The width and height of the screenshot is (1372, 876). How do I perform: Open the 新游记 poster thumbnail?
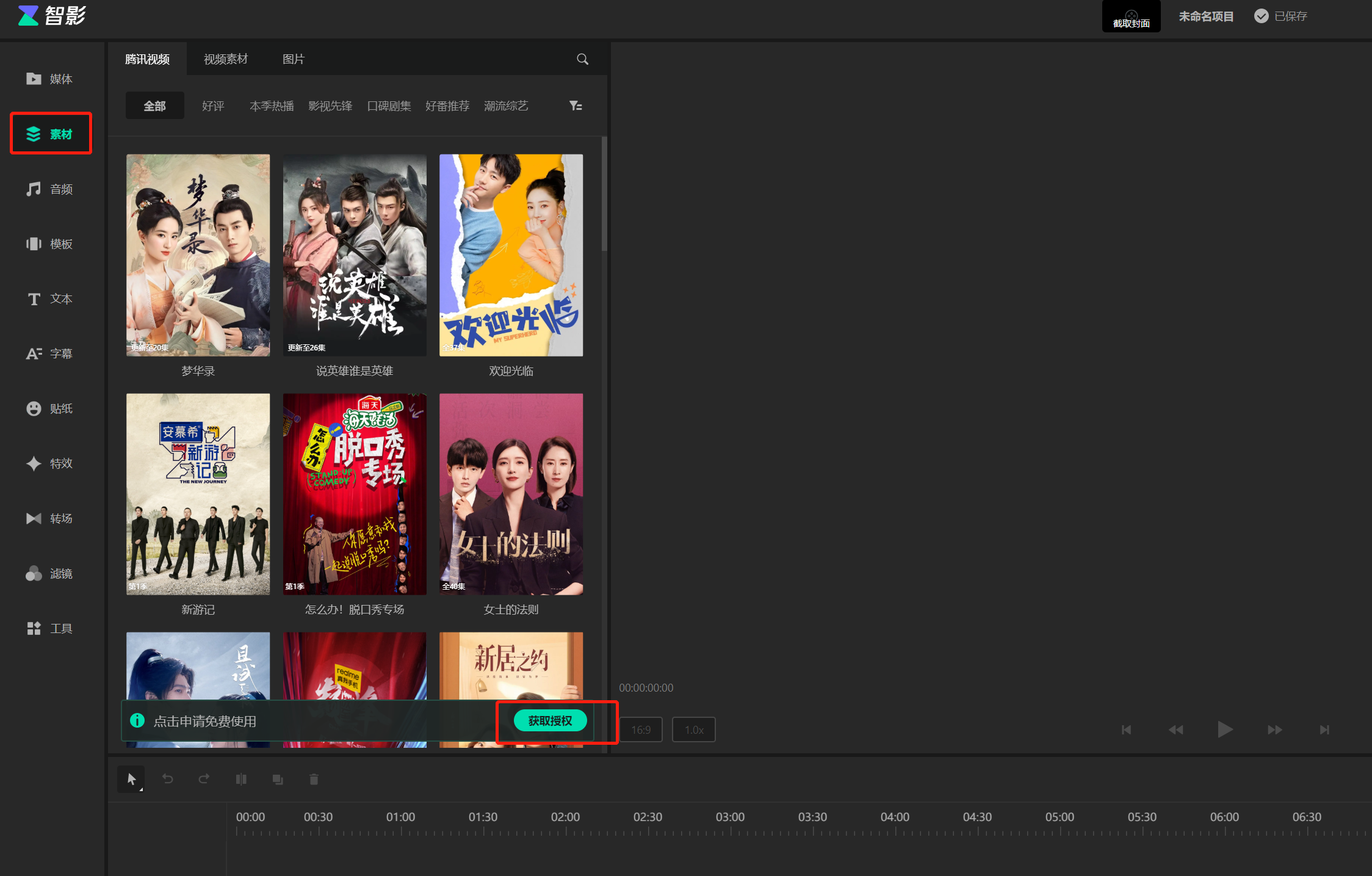coord(198,494)
